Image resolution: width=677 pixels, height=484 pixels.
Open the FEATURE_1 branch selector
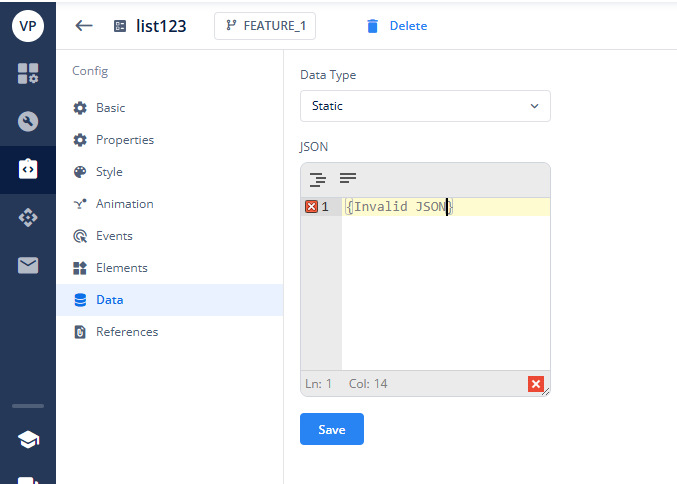coord(265,26)
